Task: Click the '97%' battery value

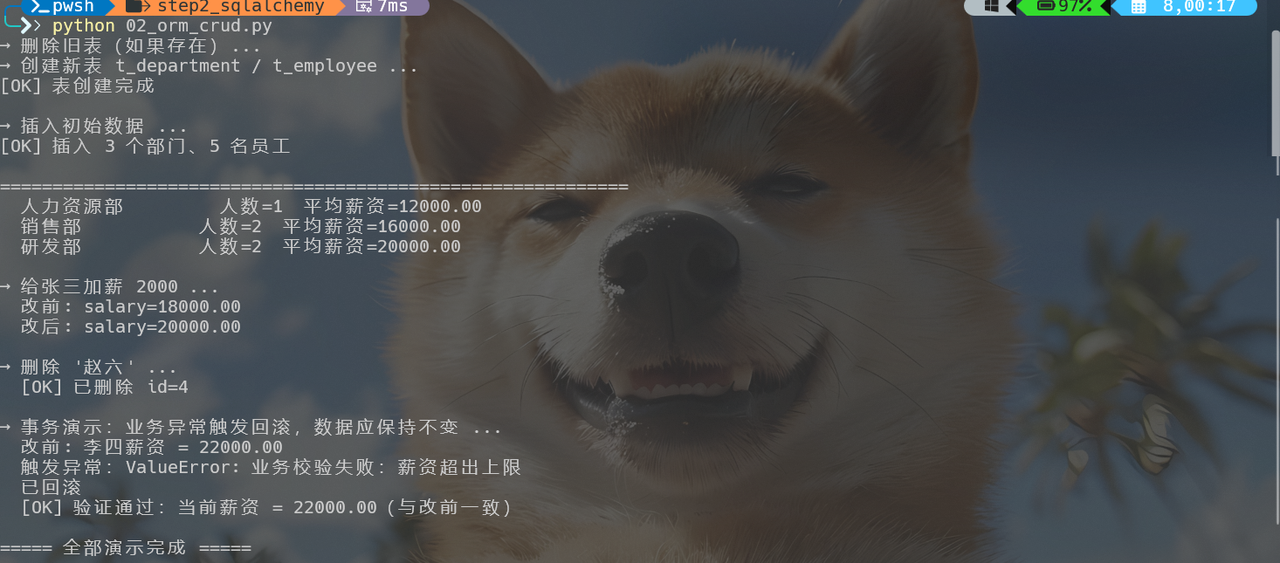Action: pos(1075,6)
